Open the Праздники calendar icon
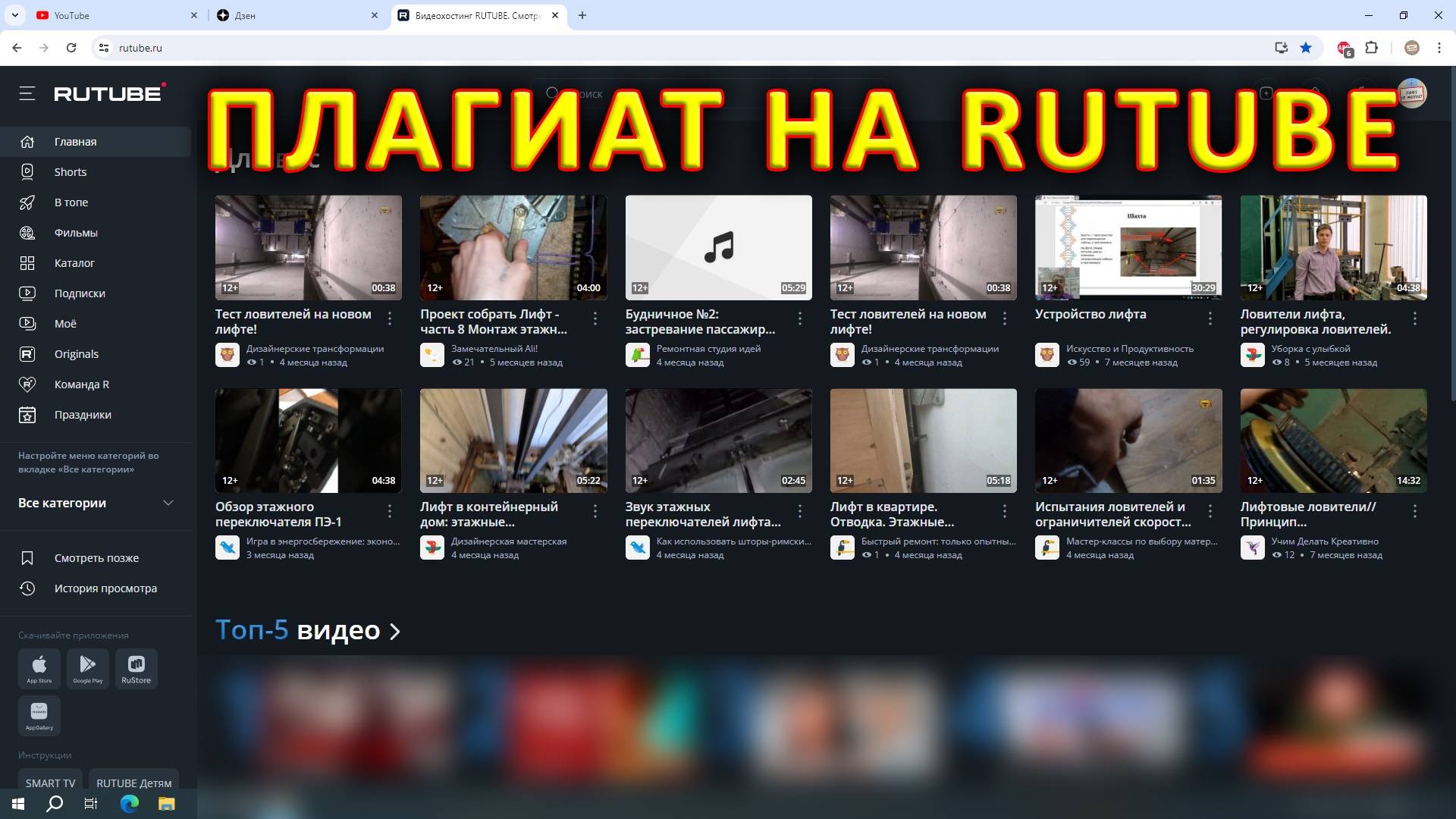 click(x=27, y=415)
